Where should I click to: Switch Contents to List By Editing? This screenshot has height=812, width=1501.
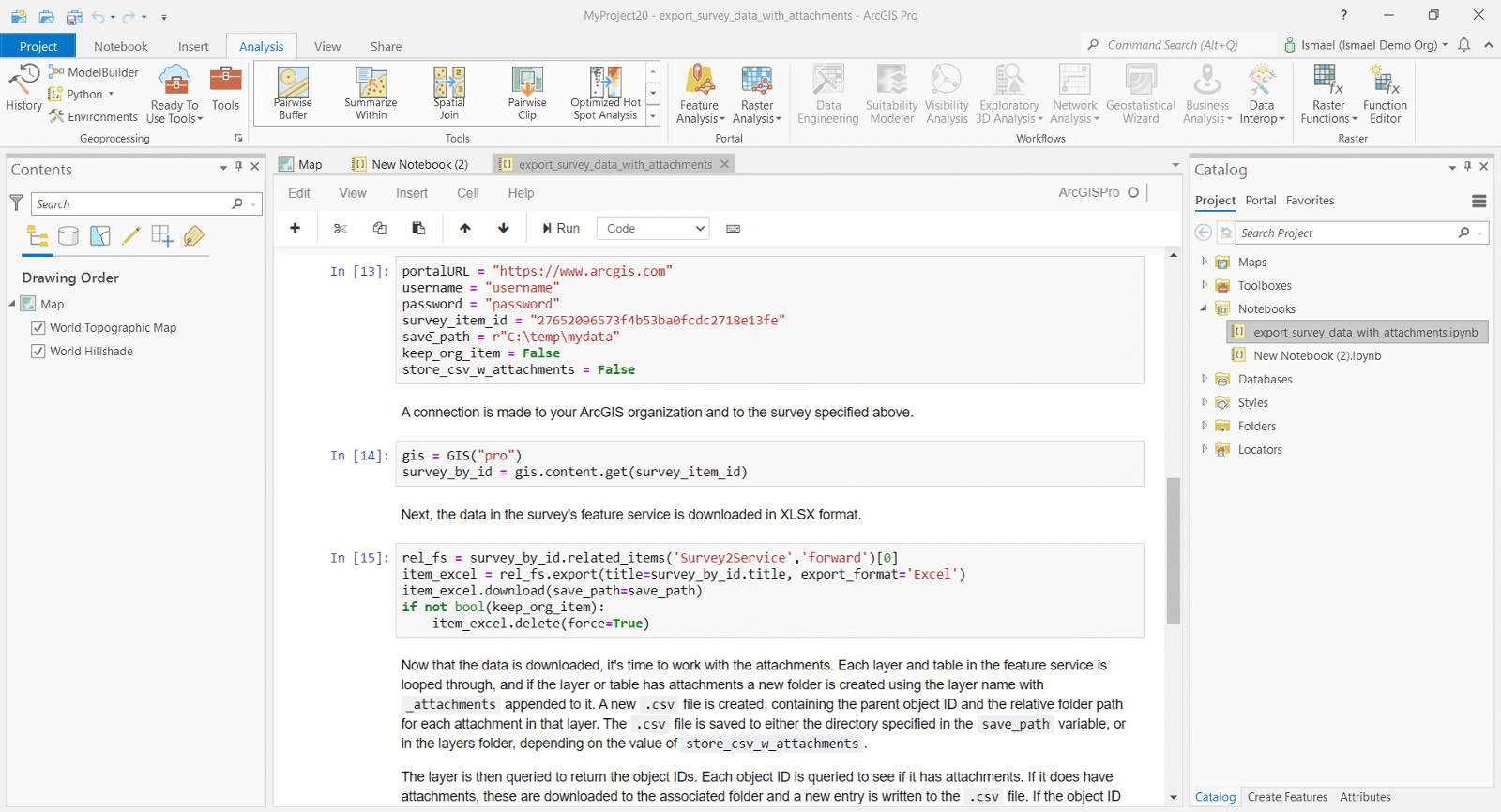pyautogui.click(x=131, y=236)
